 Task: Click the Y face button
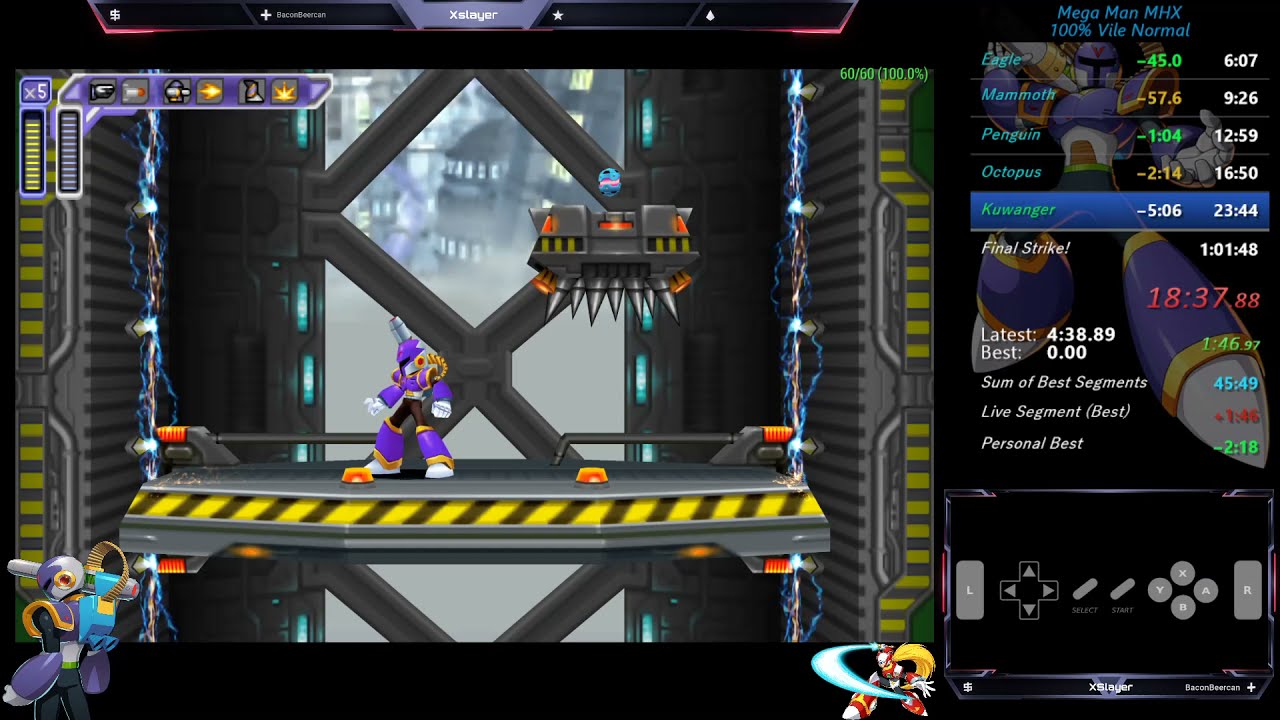pos(1160,591)
